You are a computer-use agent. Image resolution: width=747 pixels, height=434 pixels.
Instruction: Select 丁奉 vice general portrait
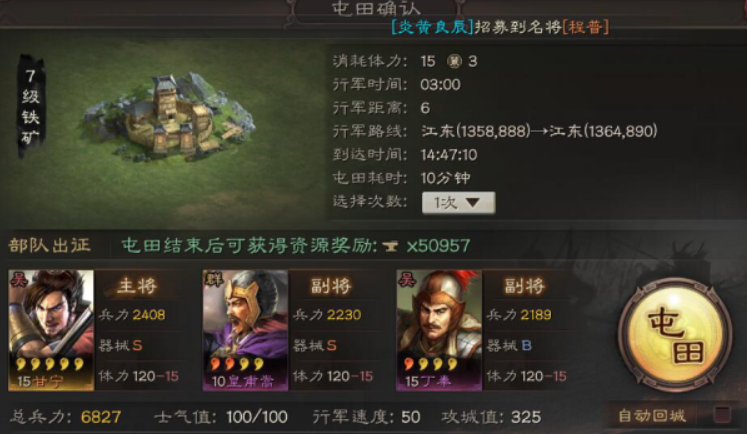click(x=439, y=330)
